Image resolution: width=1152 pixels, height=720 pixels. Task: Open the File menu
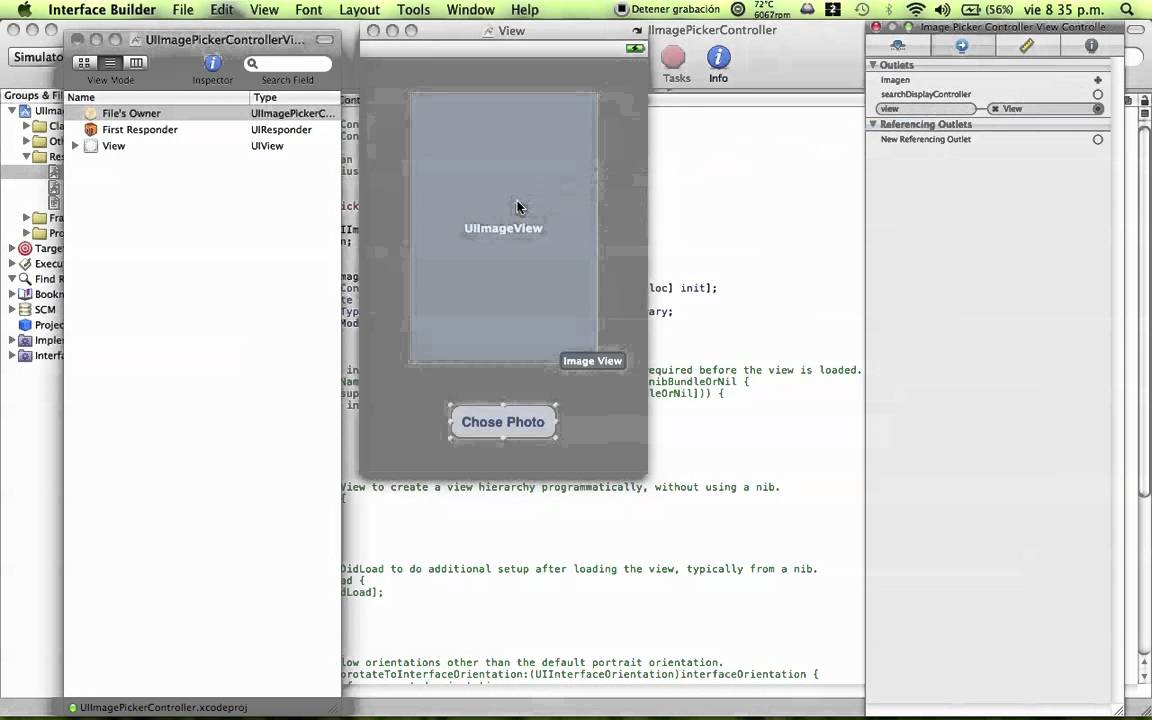[x=183, y=10]
